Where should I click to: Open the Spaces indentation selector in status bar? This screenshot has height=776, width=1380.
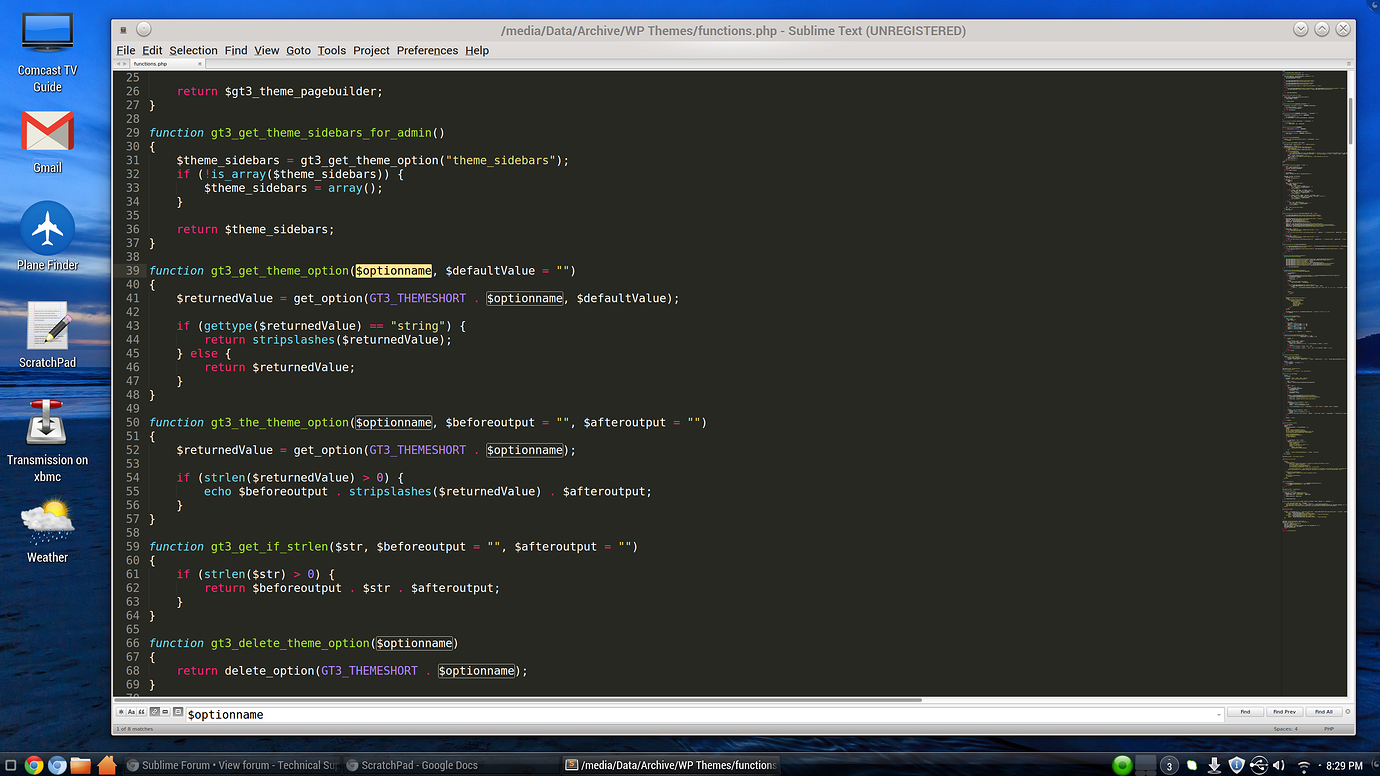pyautogui.click(x=1285, y=729)
